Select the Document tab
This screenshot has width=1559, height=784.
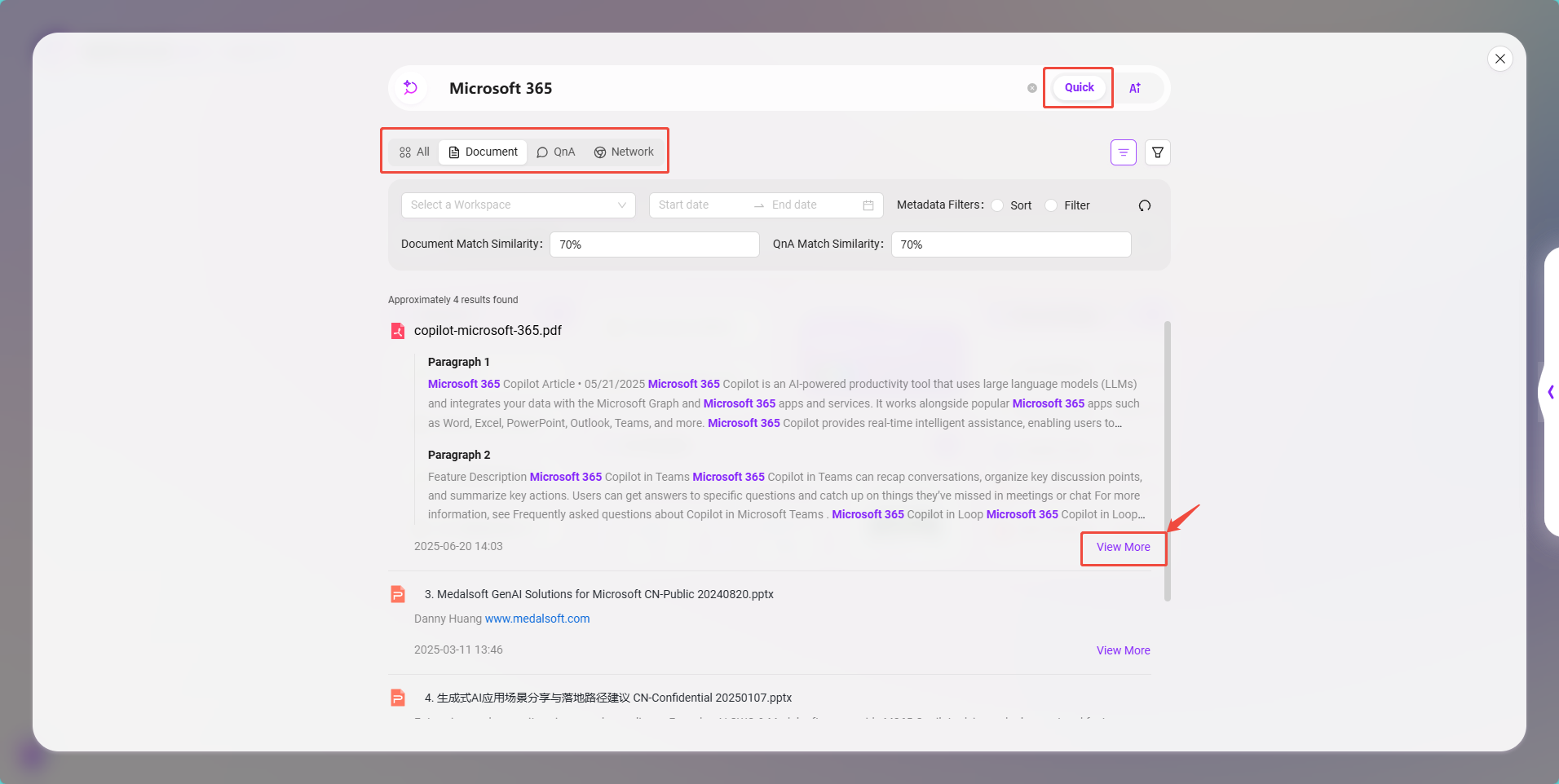click(484, 152)
